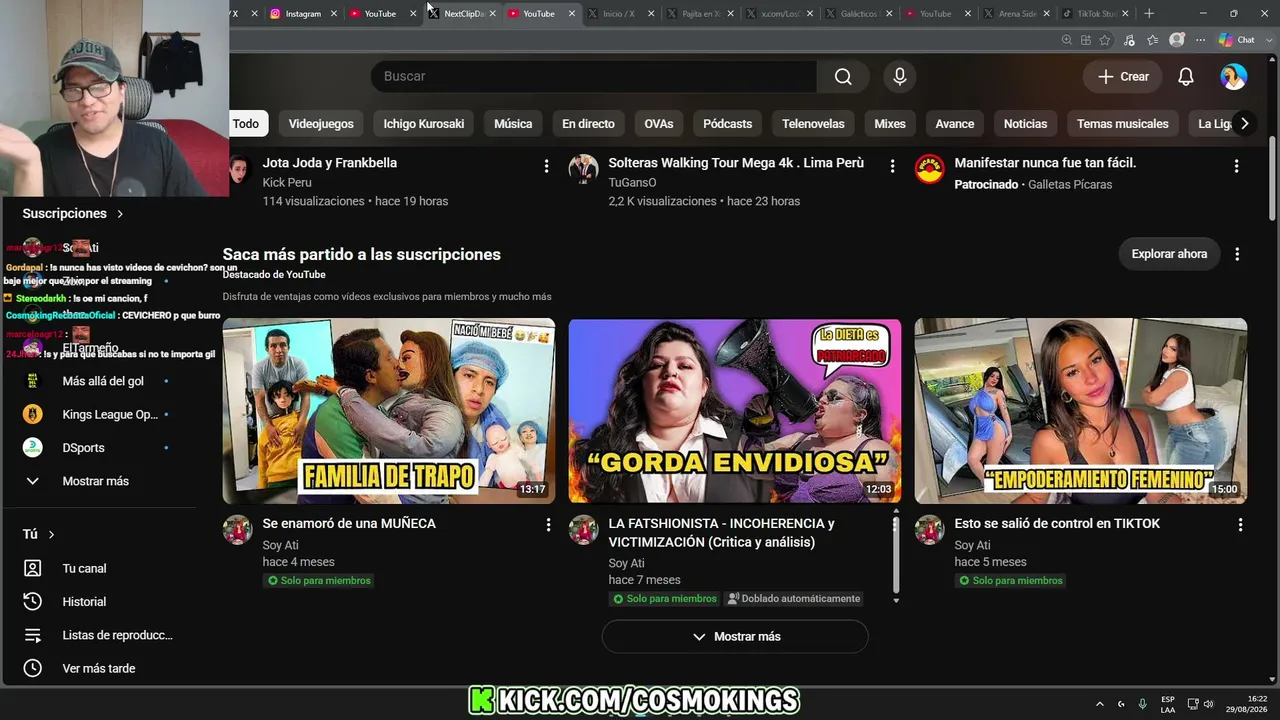Click the search magnifier button

843,77
